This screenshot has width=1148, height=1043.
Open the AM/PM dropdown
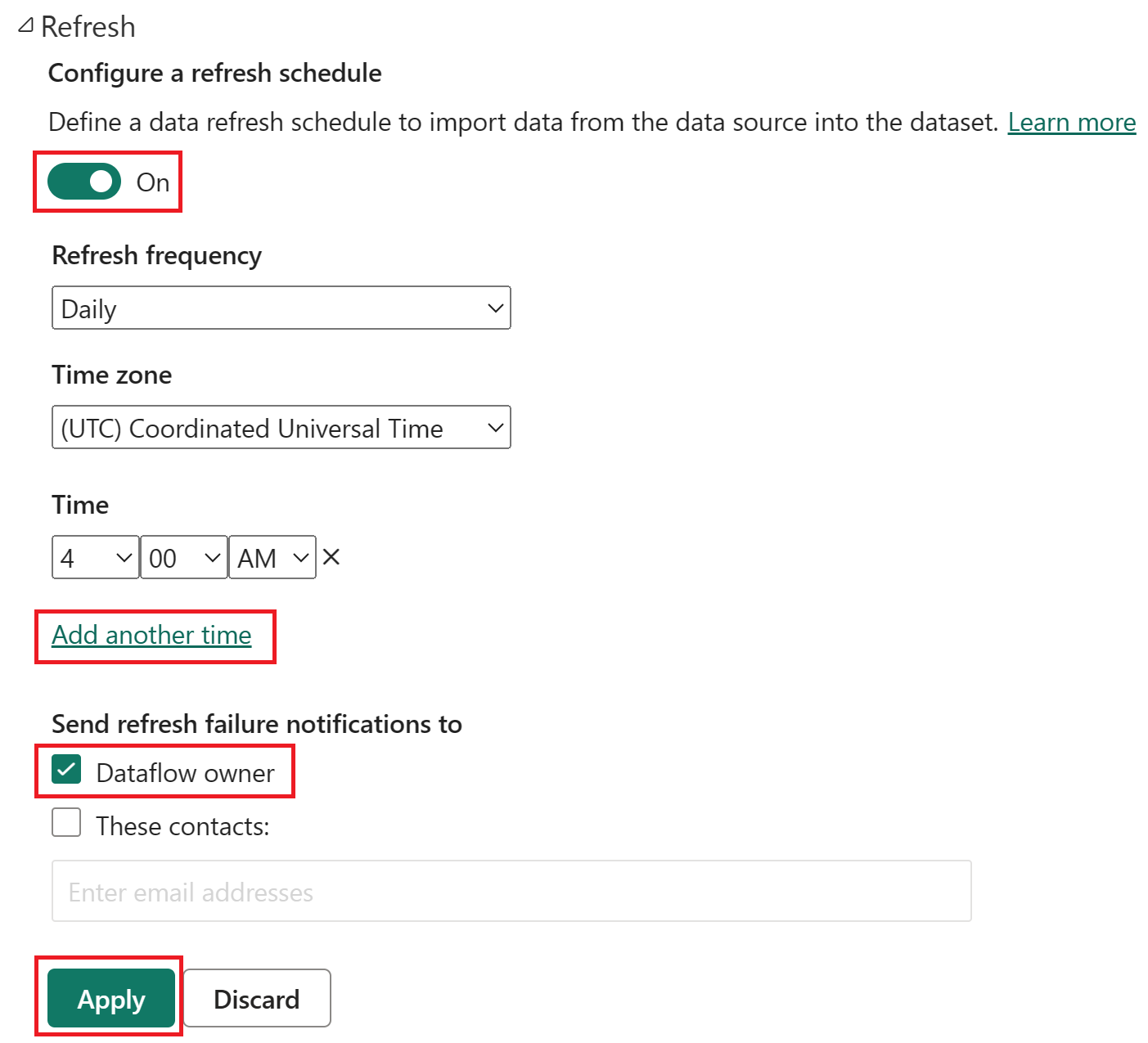[x=271, y=557]
